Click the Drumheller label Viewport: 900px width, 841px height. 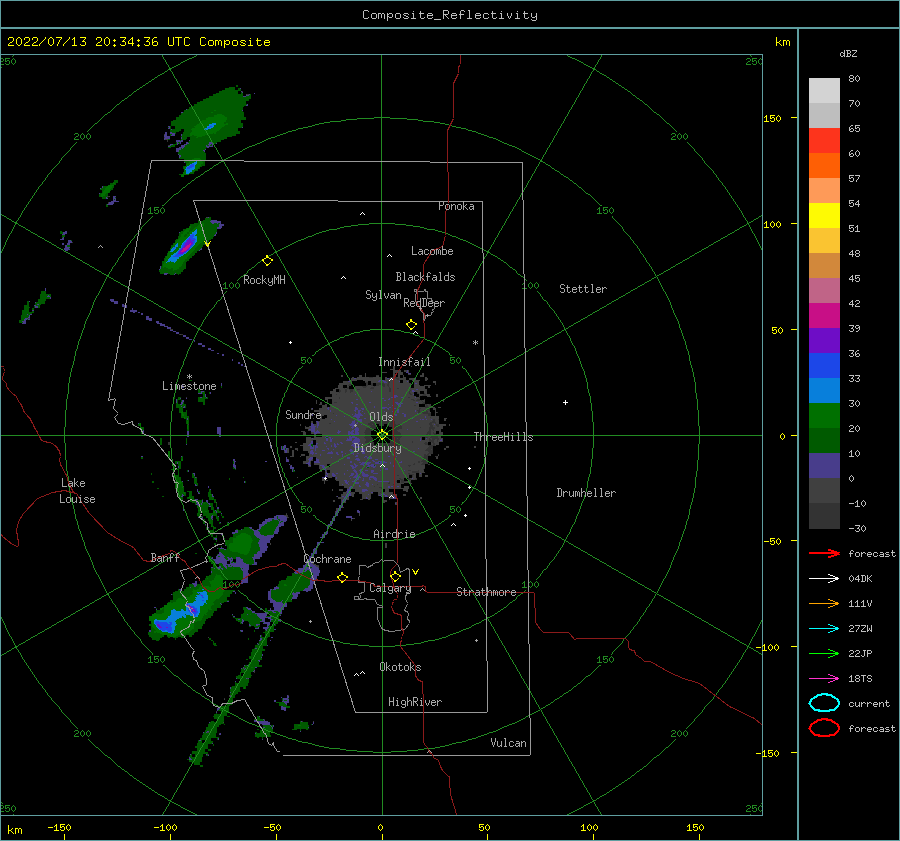click(586, 493)
